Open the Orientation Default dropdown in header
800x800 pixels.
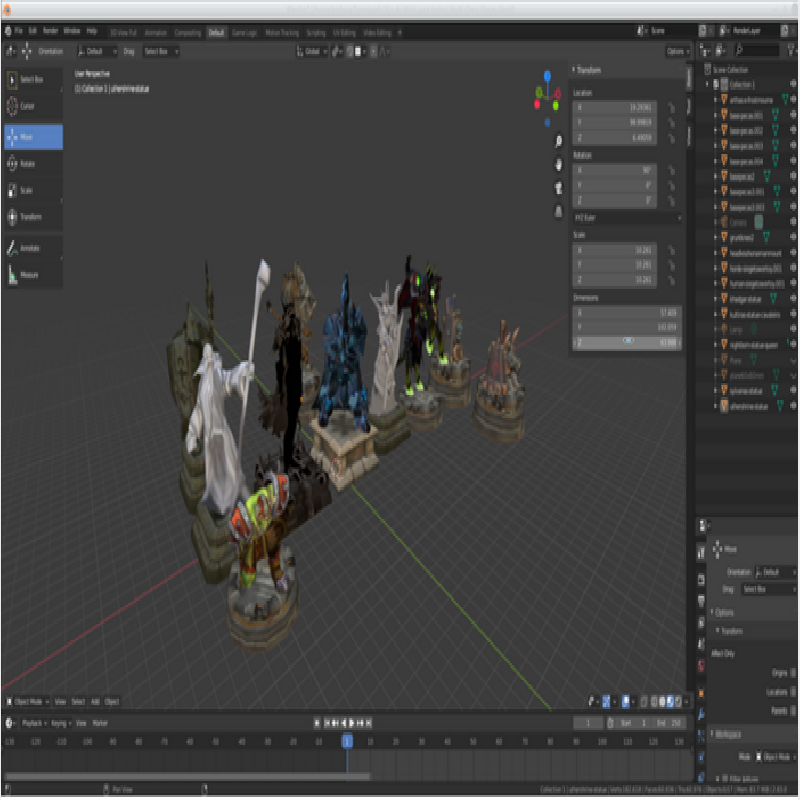97,52
